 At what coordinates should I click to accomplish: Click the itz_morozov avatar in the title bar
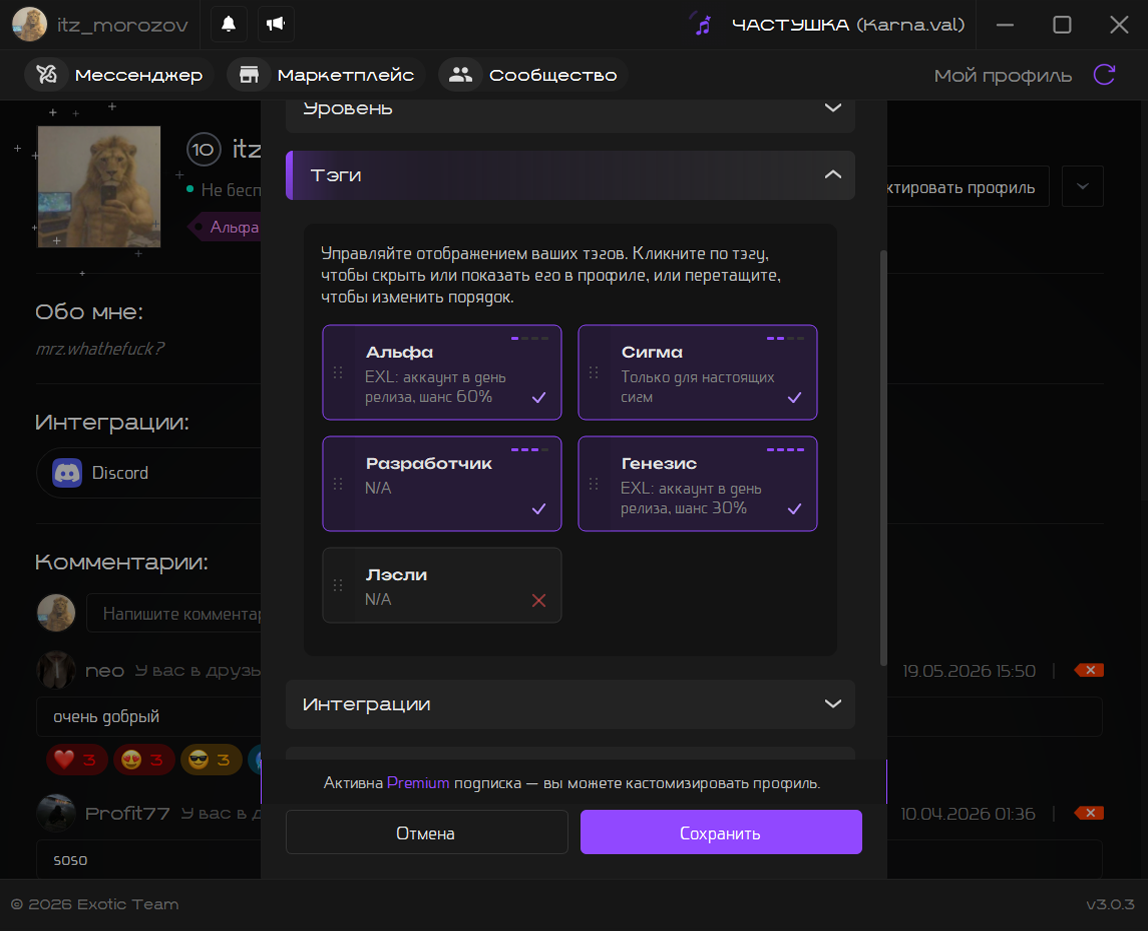(x=29, y=24)
